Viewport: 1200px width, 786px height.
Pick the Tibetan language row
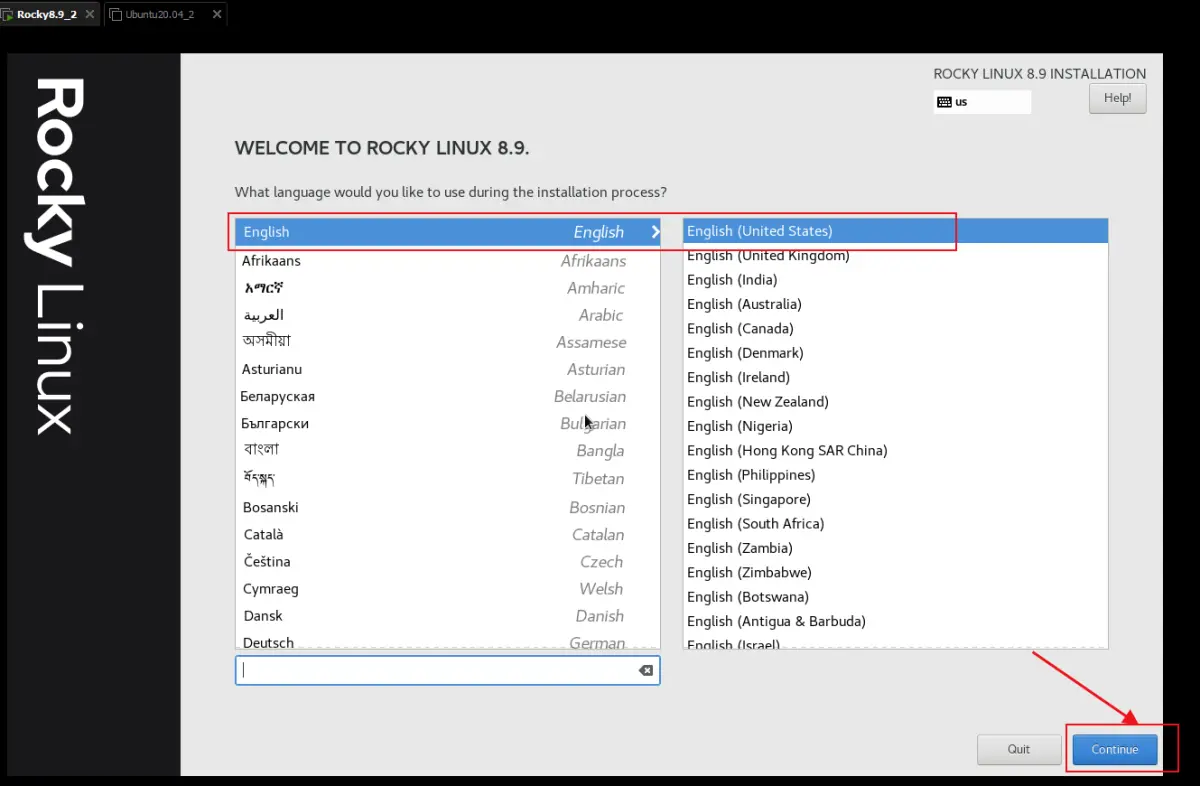(448, 478)
